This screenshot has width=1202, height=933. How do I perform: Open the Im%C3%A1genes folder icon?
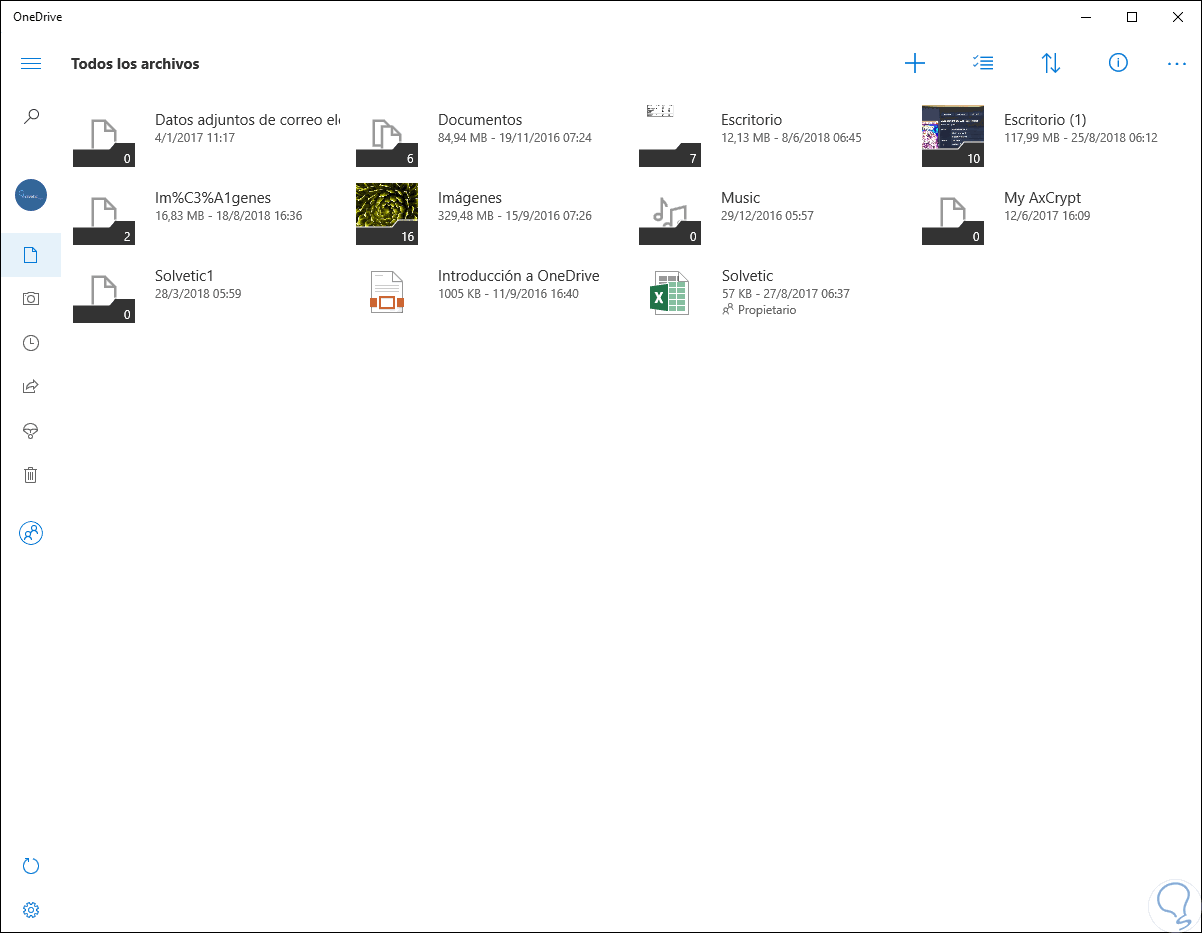[104, 214]
